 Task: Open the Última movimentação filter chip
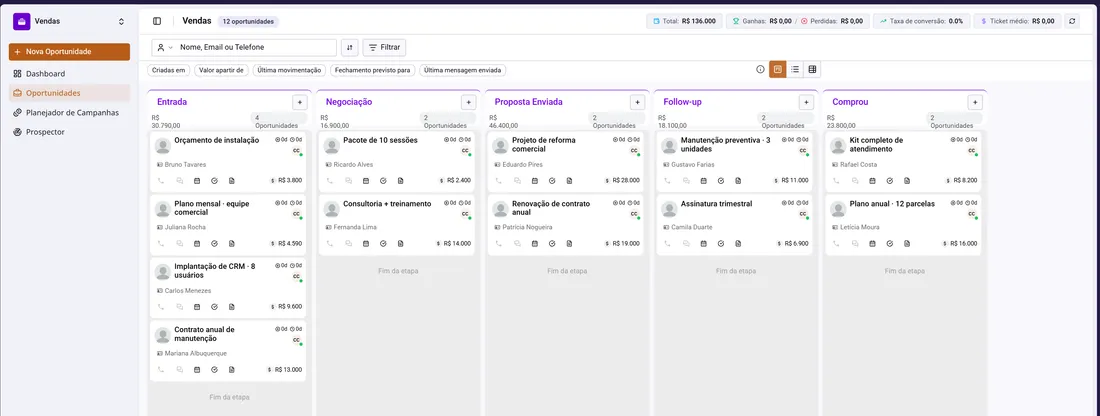coord(288,70)
